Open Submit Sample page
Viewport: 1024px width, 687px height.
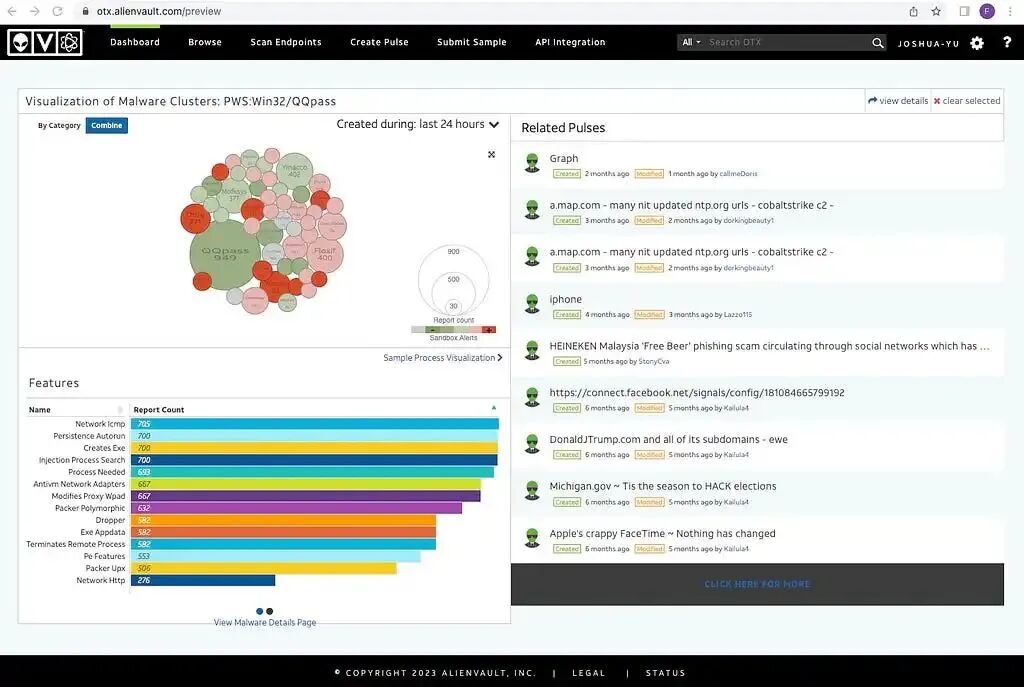click(x=472, y=42)
